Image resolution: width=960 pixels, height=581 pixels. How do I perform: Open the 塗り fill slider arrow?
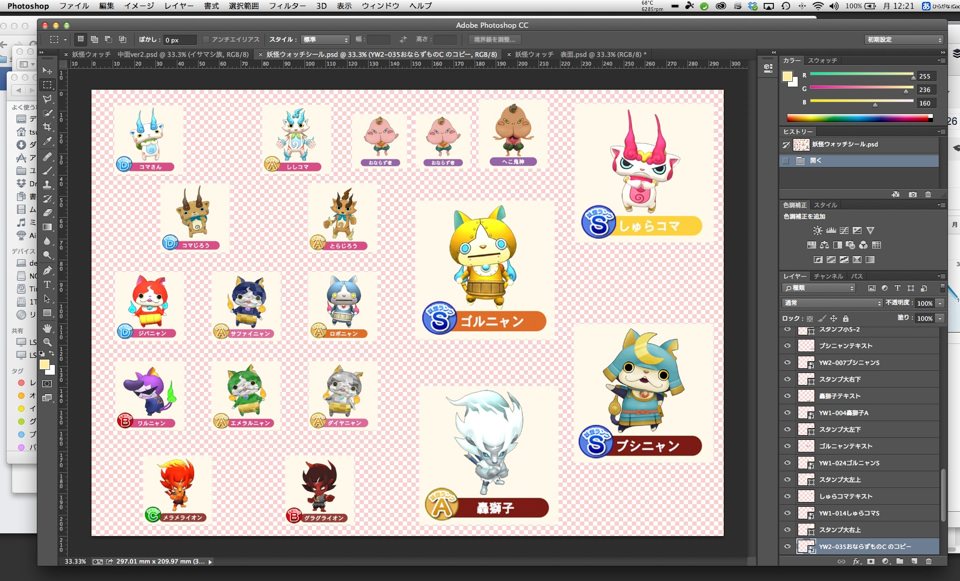pyautogui.click(x=940, y=318)
